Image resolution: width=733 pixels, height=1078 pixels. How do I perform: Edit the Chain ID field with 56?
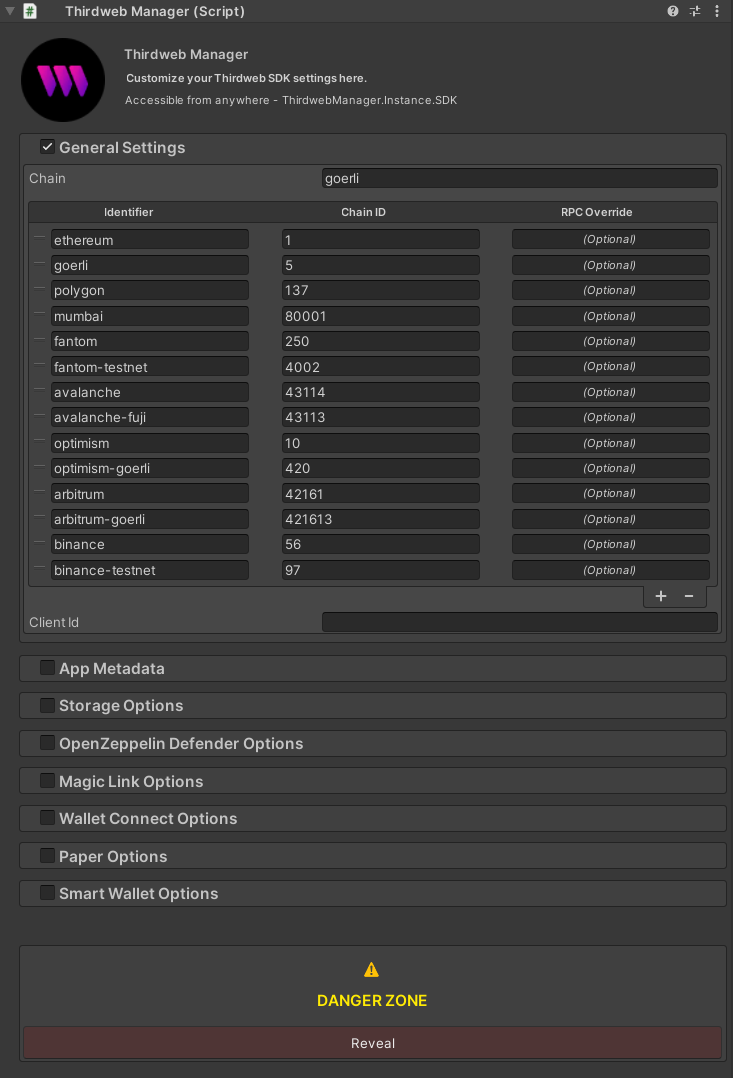pos(381,544)
